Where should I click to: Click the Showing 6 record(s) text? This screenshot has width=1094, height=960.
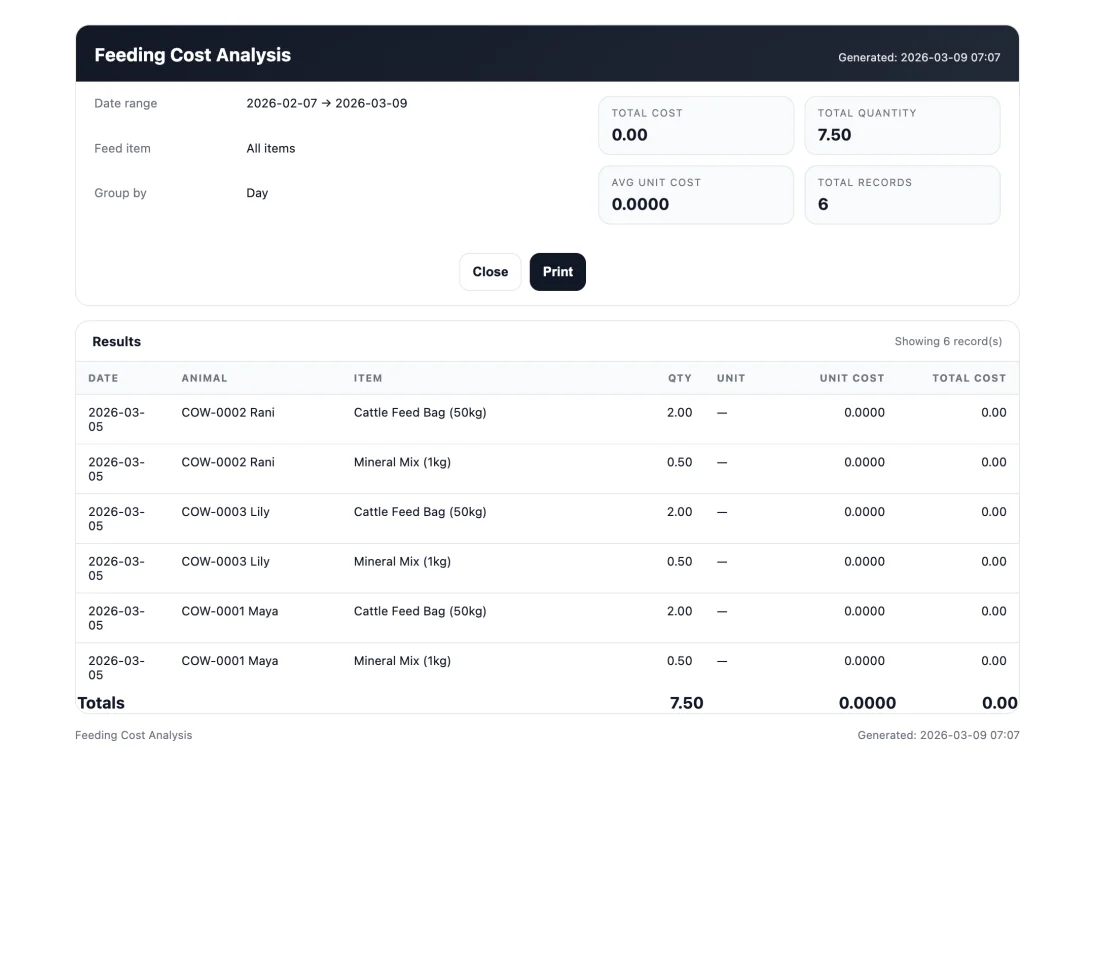tap(948, 341)
